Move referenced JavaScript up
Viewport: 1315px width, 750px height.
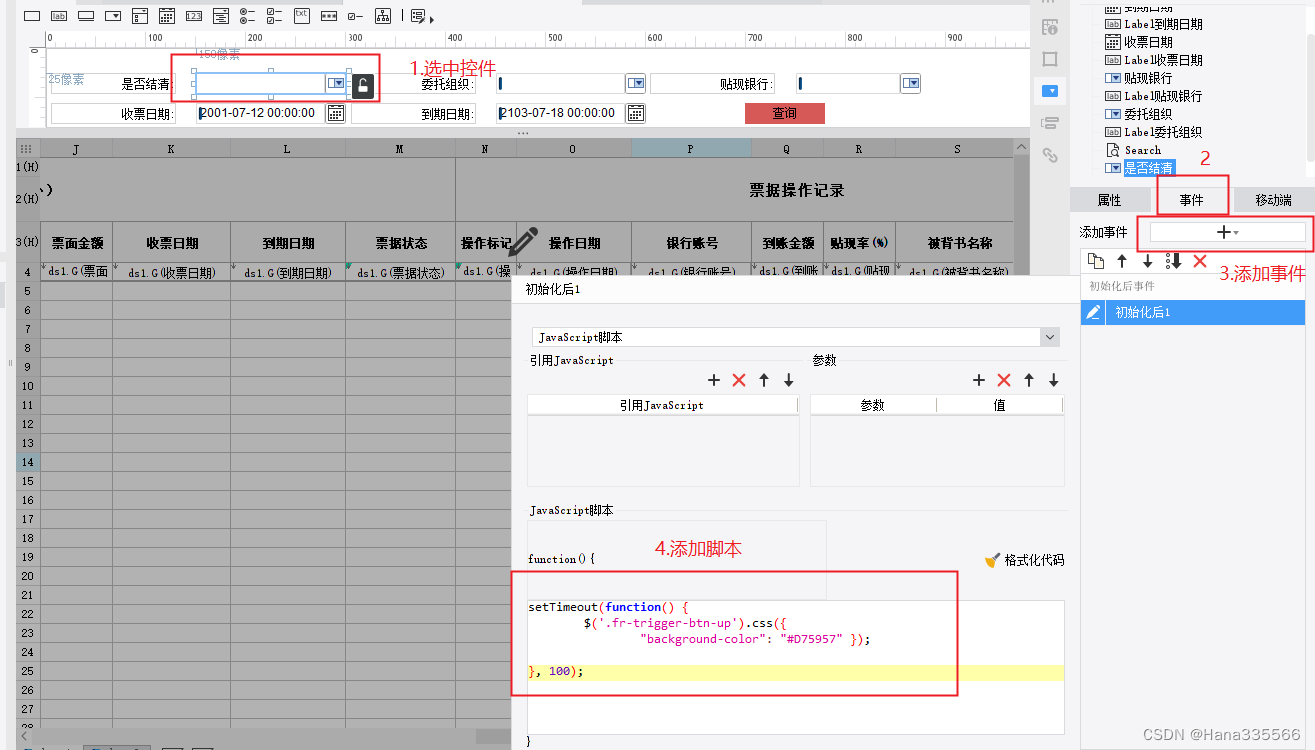764,380
